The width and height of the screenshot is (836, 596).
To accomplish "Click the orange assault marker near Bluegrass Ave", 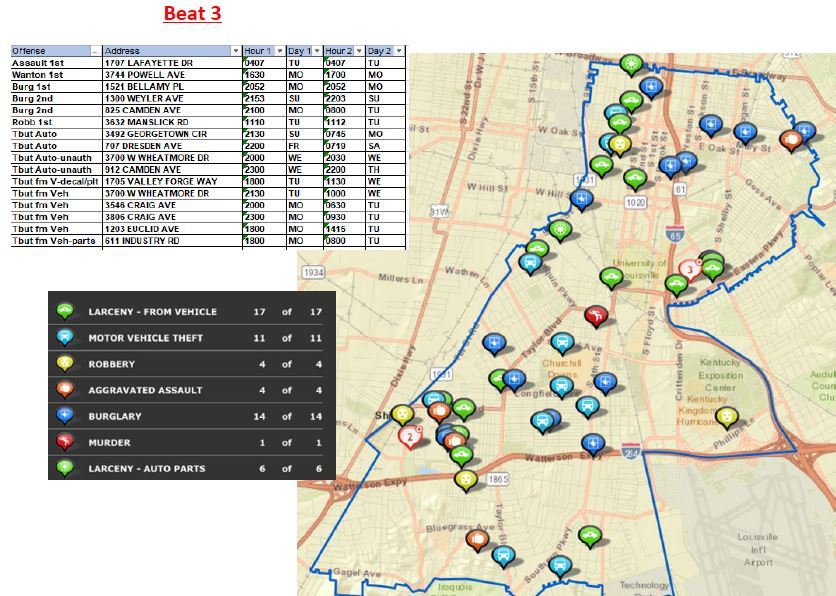I will coord(478,540).
